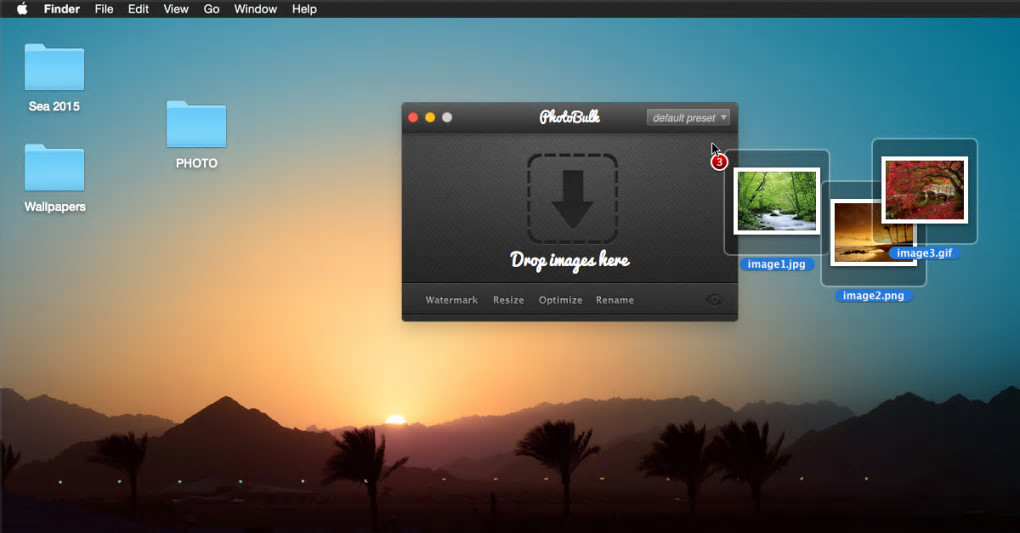Open the Go menu
This screenshot has width=1020, height=533.
[x=211, y=9]
